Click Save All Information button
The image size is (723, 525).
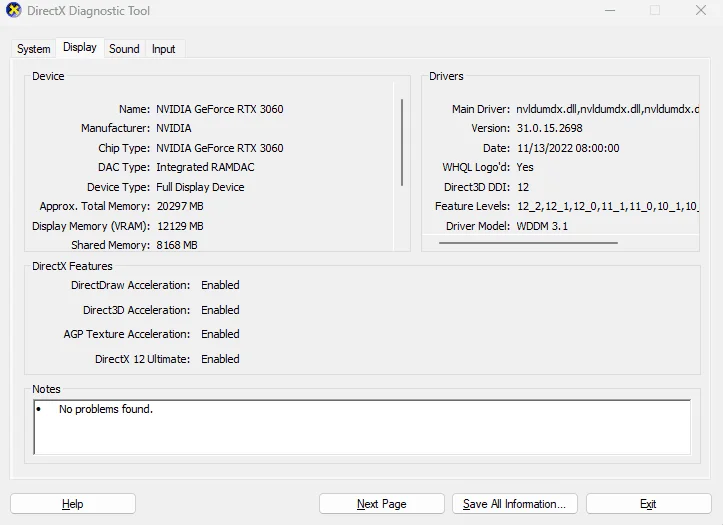[x=515, y=504]
